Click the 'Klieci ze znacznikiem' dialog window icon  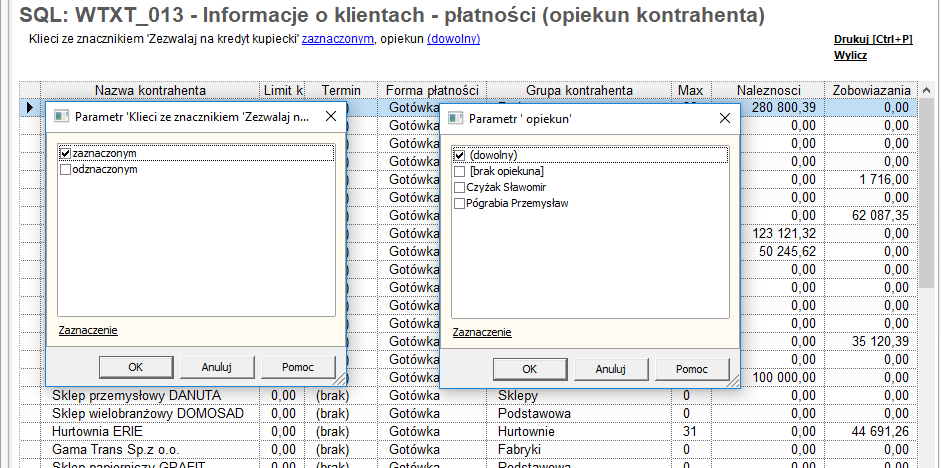(61, 116)
